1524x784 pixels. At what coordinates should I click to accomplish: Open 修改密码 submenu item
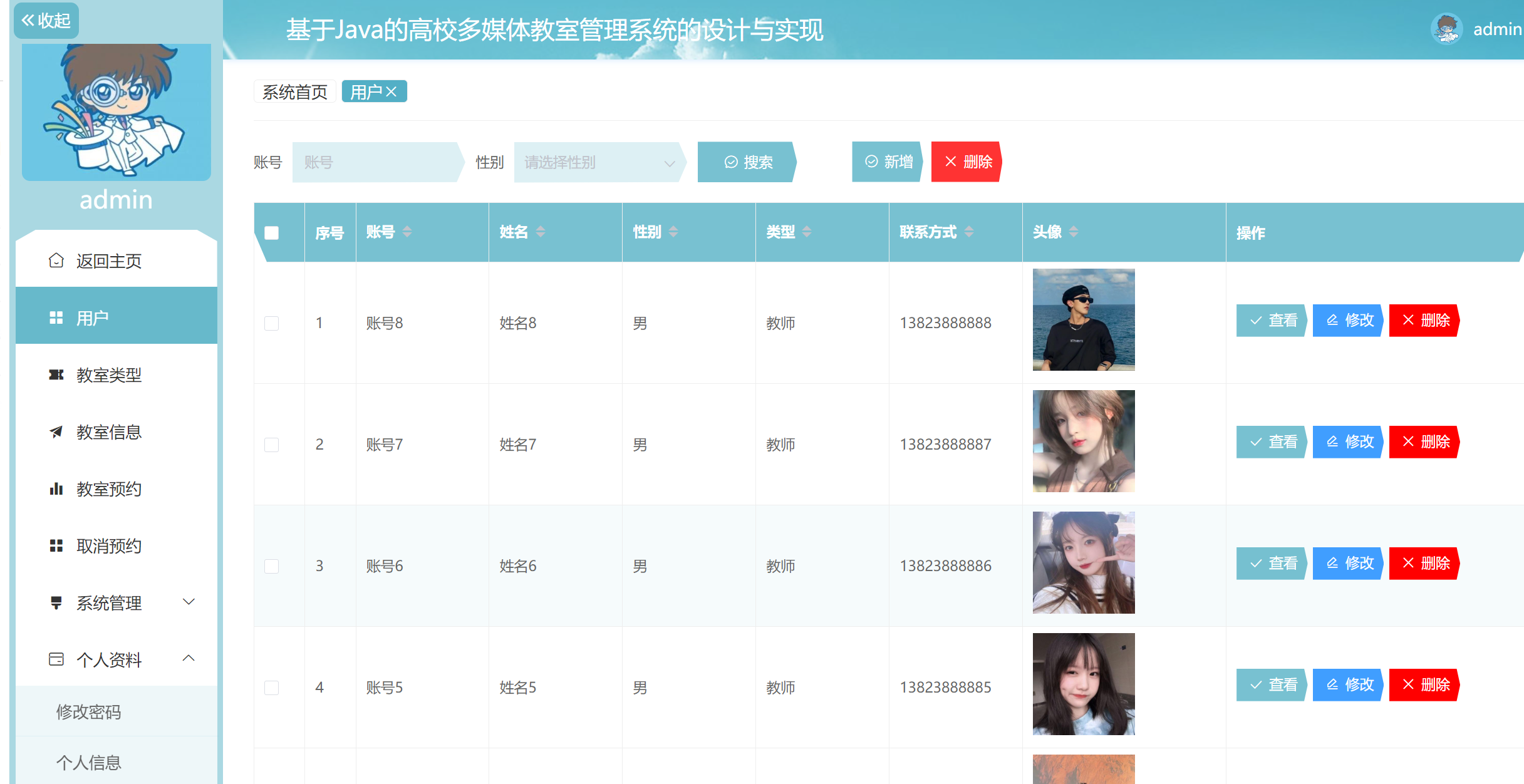point(89,712)
